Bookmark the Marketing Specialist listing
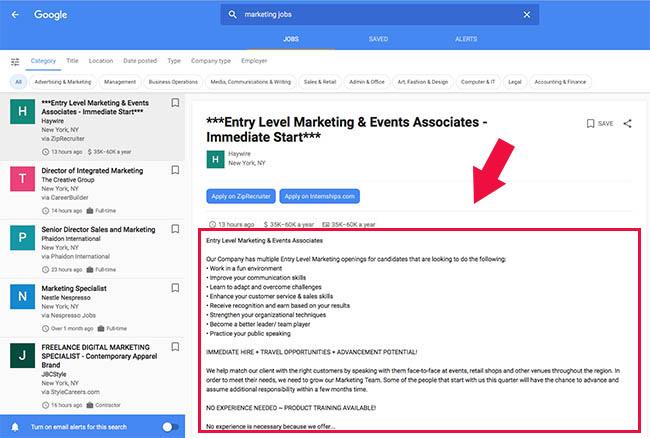Screen dimensions: 650x438 (x=175, y=288)
